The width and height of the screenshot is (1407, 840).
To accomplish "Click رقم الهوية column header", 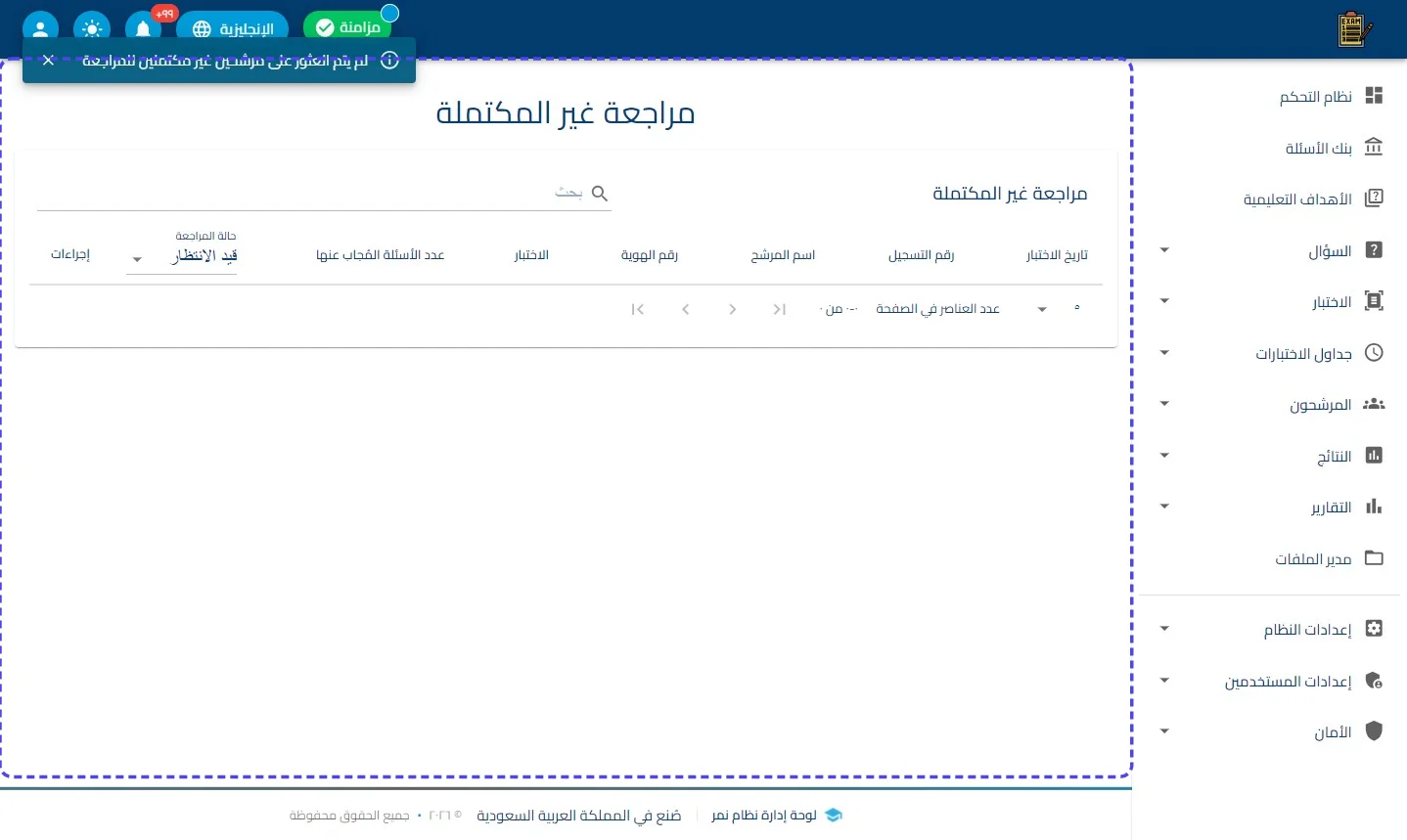I will (650, 255).
